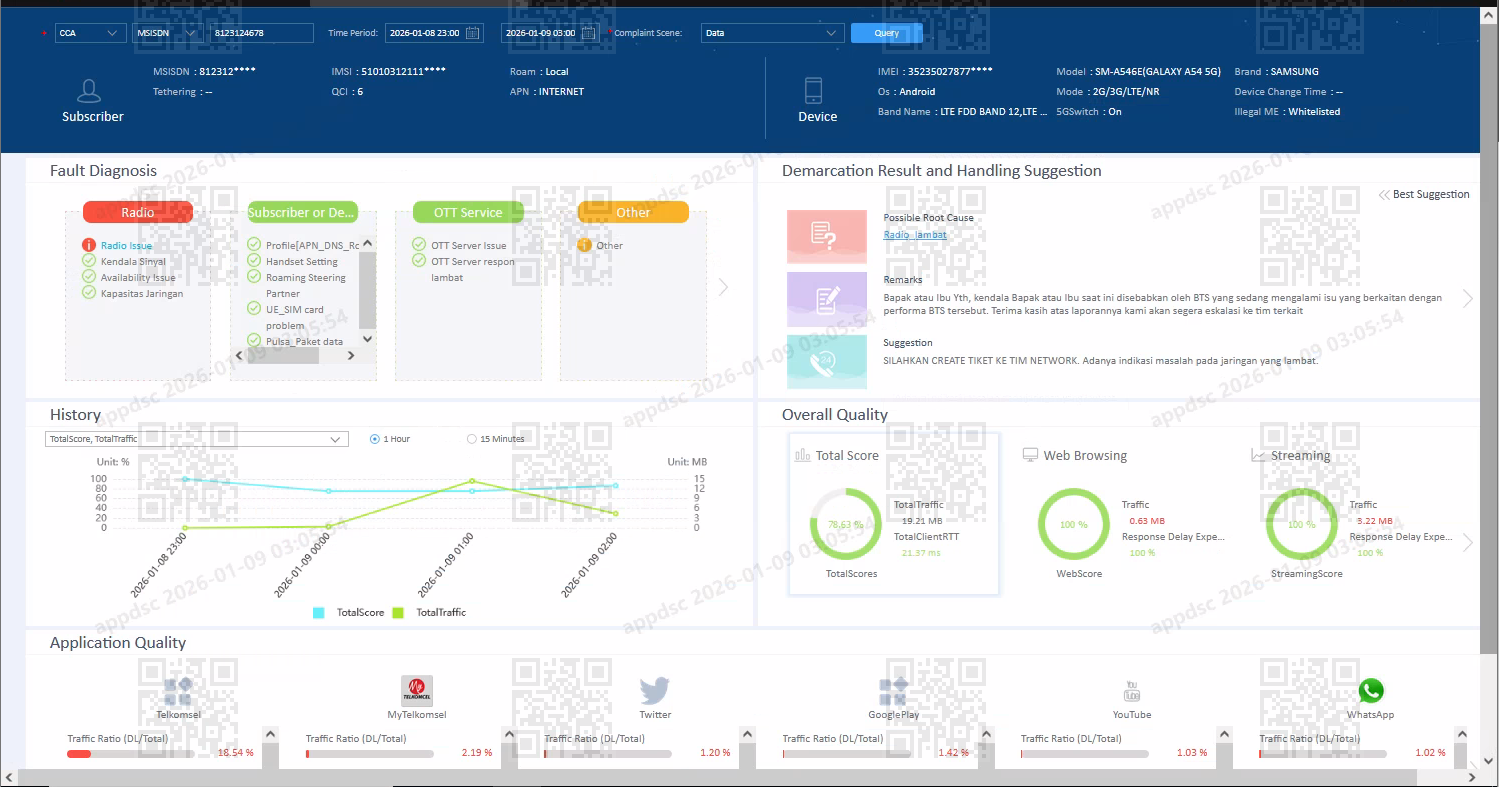Collapse the YouTube app card arrow

click(1224, 736)
